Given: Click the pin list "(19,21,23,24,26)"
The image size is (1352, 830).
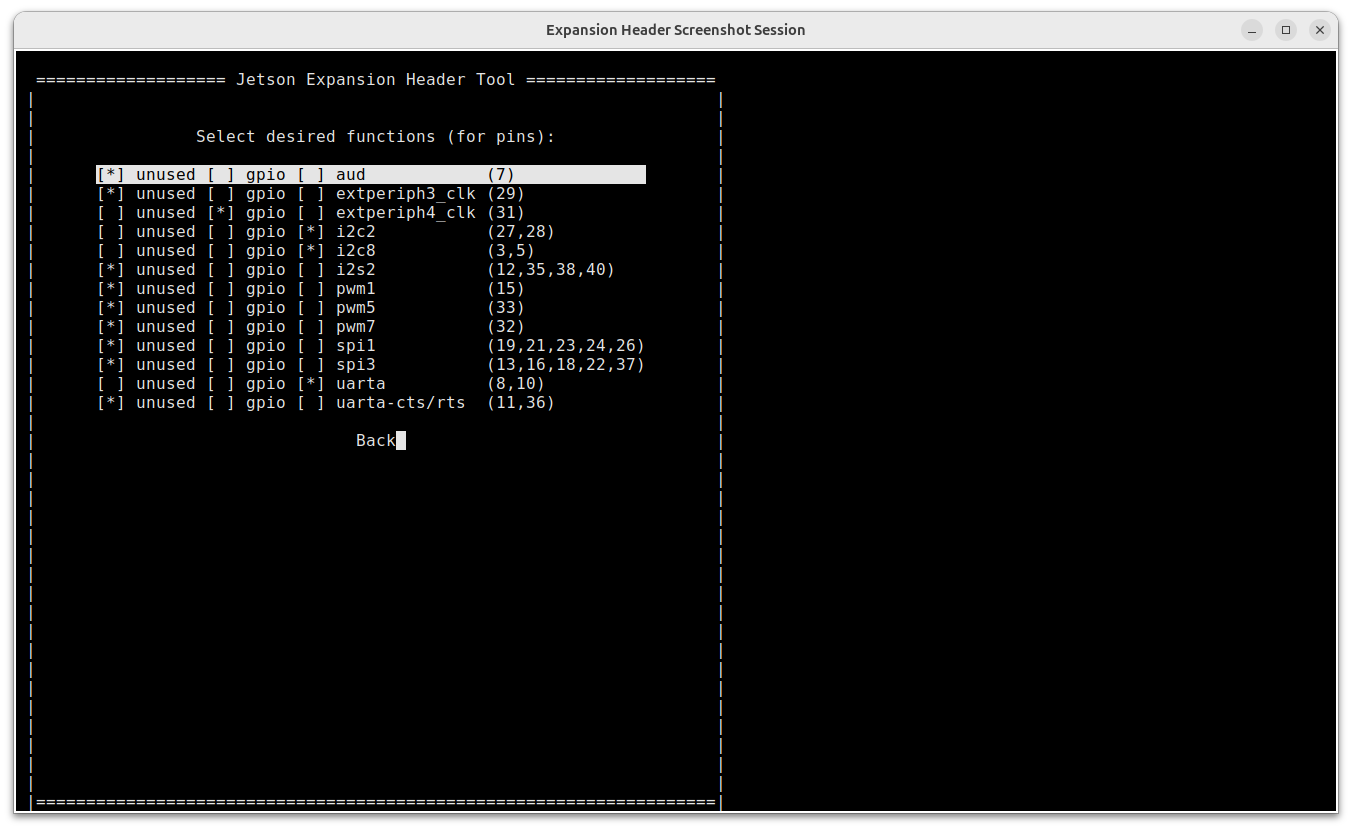Looking at the screenshot, I should [x=566, y=346].
